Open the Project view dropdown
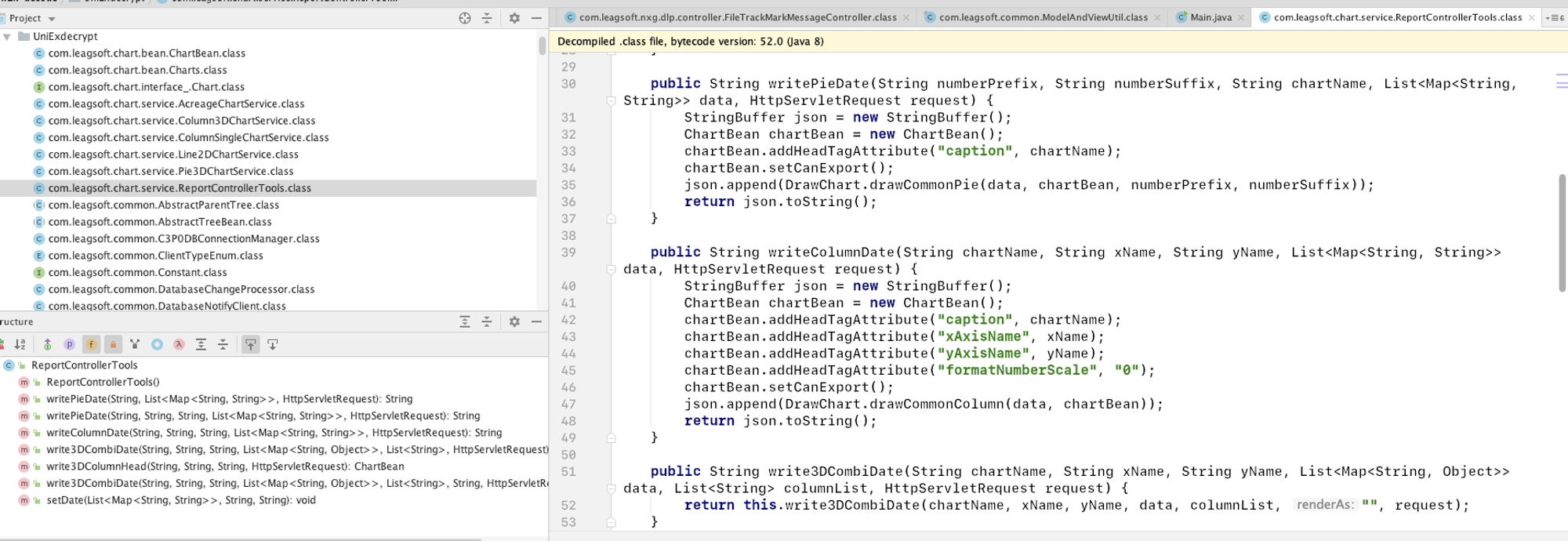1568x541 pixels. click(52, 19)
